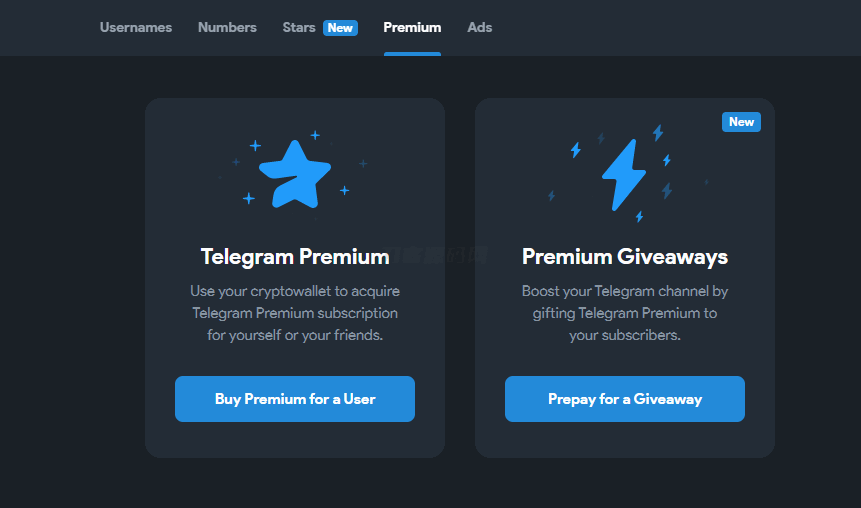Click the blue star Telegram Premium icon

294,172
